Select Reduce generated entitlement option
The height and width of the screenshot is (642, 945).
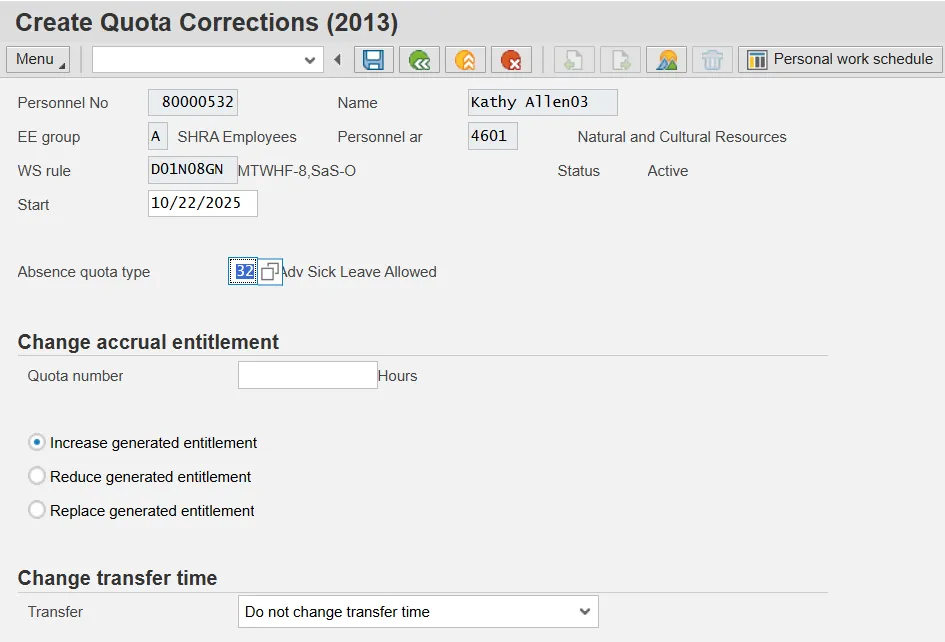pos(37,476)
